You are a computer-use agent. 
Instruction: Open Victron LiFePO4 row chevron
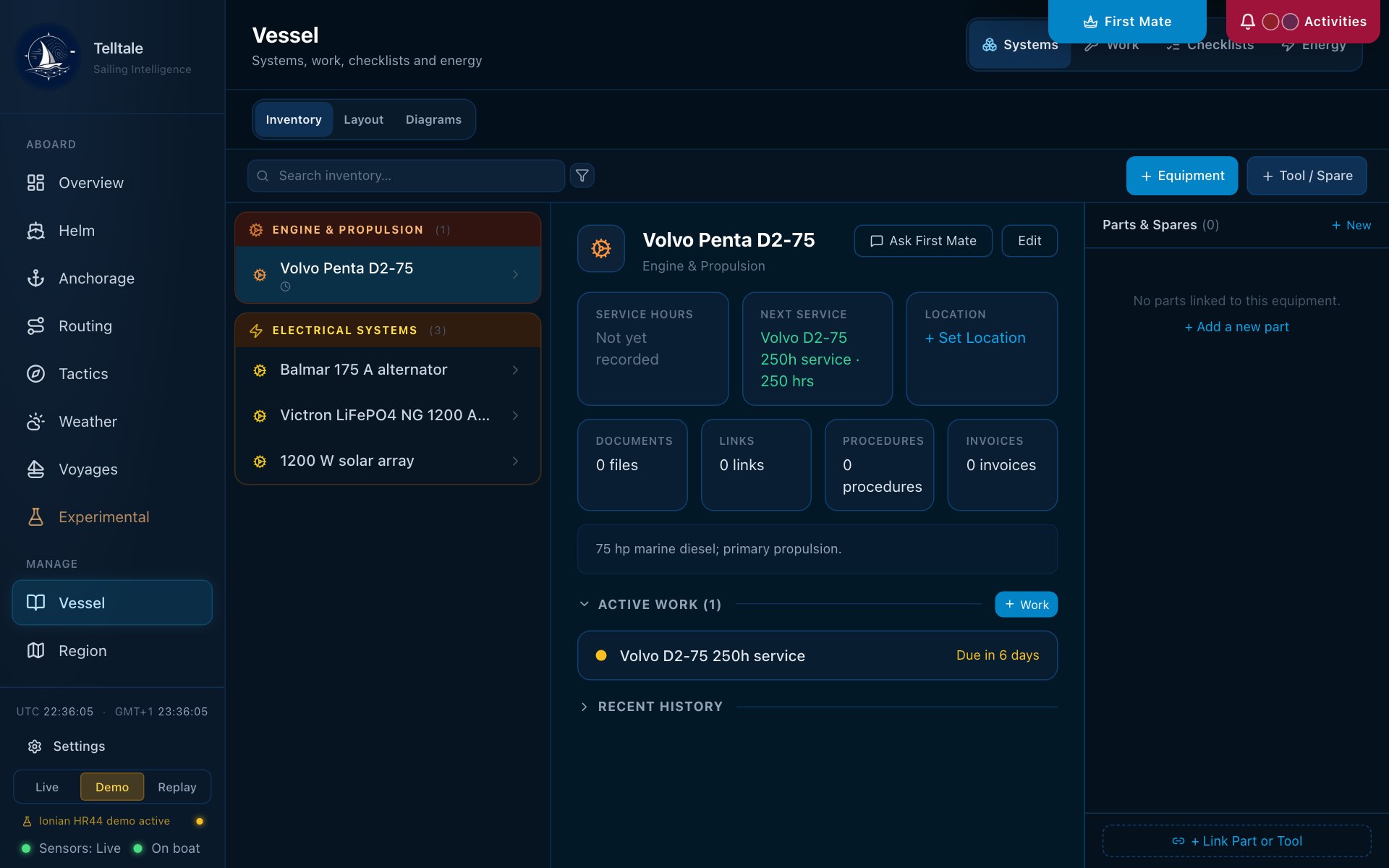point(515,416)
